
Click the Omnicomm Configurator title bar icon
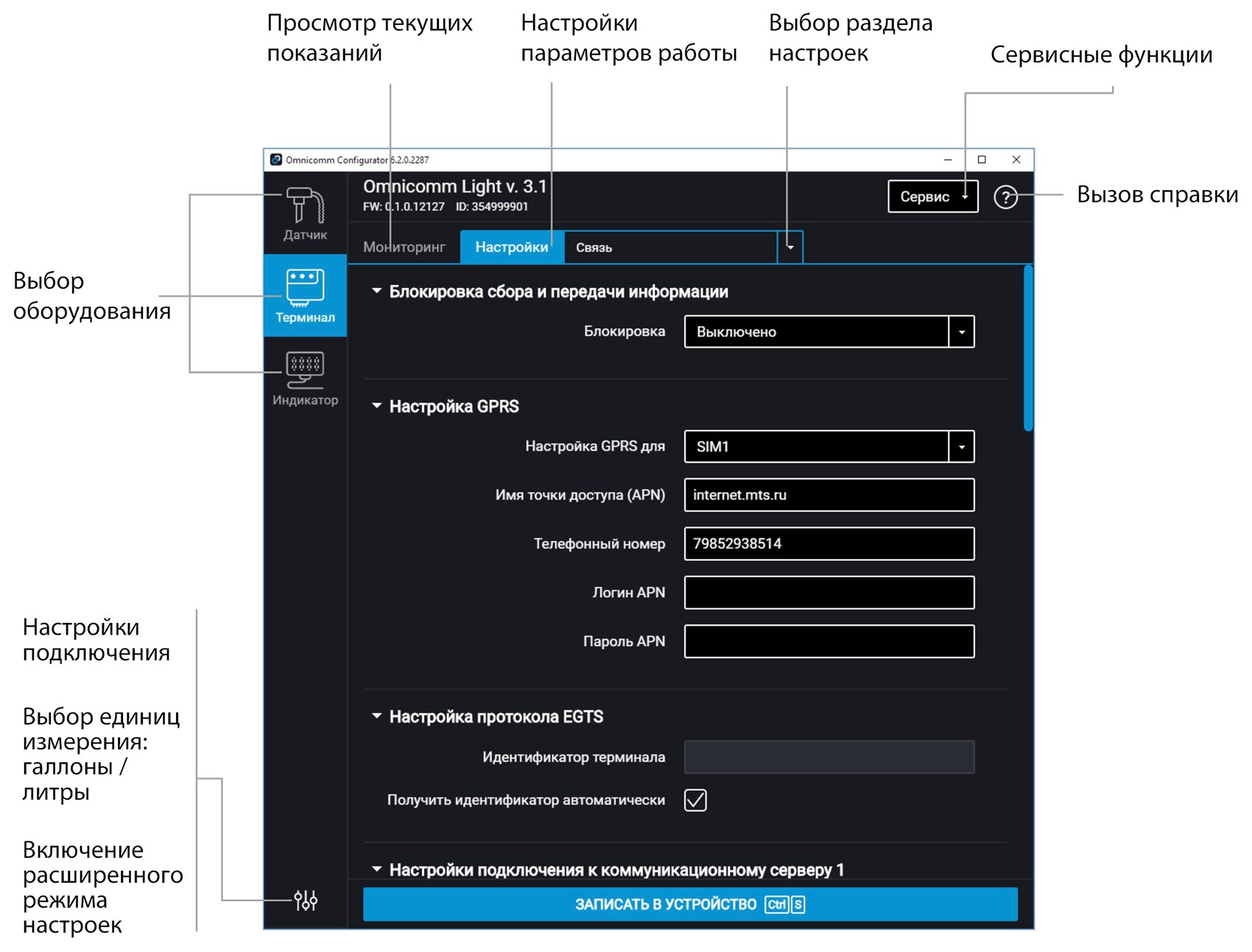tap(276, 160)
